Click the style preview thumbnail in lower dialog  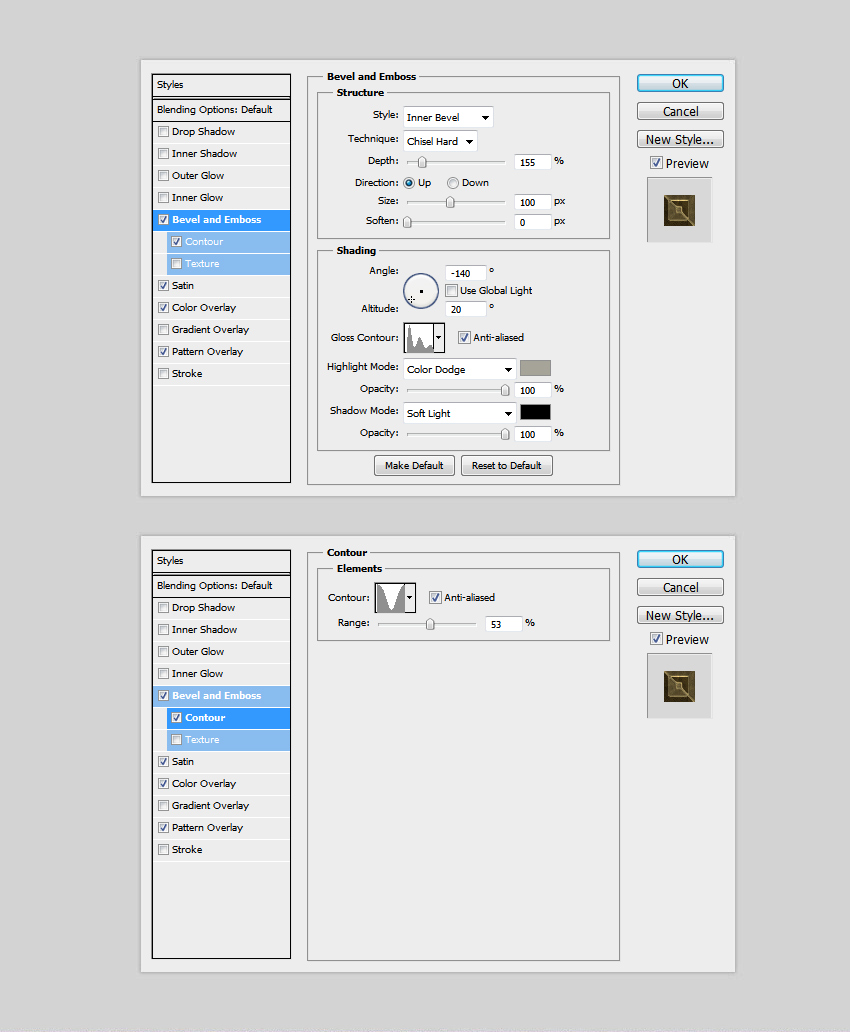(679, 686)
